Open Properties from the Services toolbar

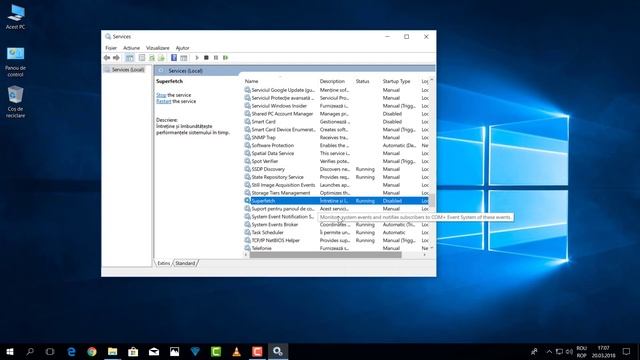142,58
